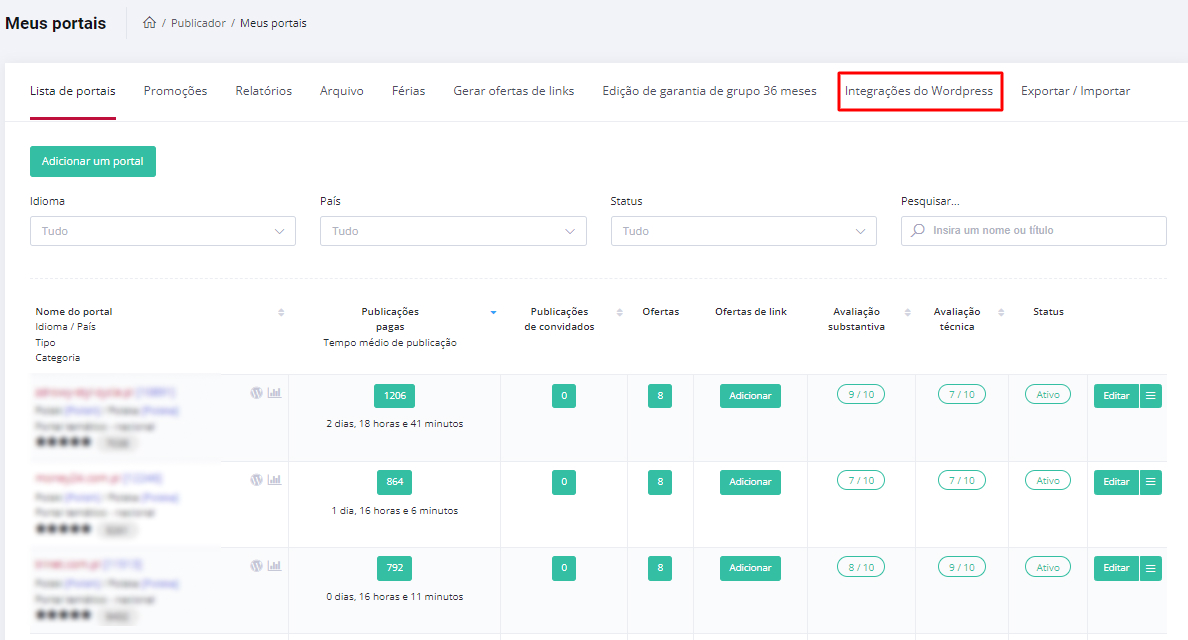Open hamburger menu for the 1206 publications row
1188x640 pixels.
point(1150,395)
